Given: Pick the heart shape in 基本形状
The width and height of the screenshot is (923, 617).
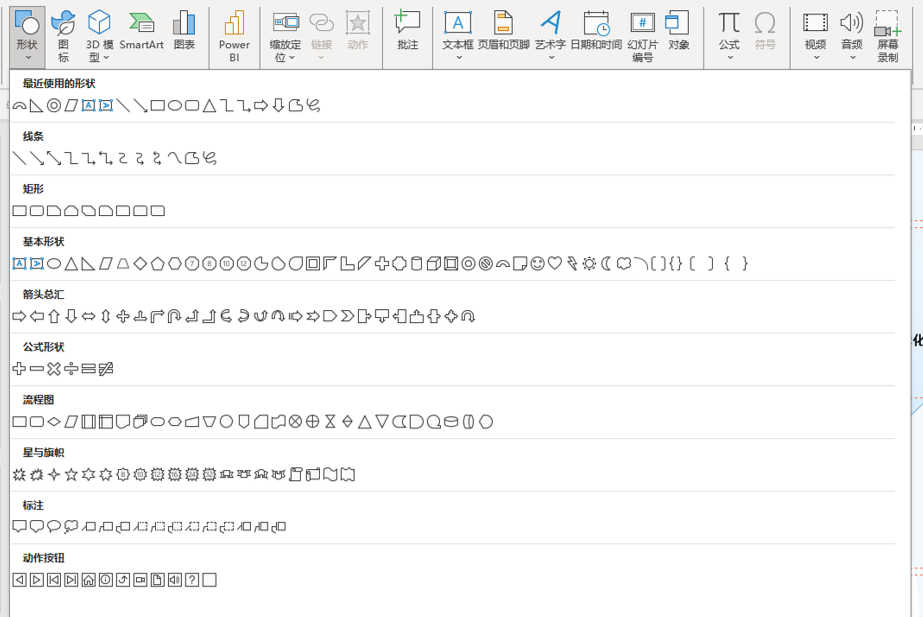Looking at the screenshot, I should point(555,264).
